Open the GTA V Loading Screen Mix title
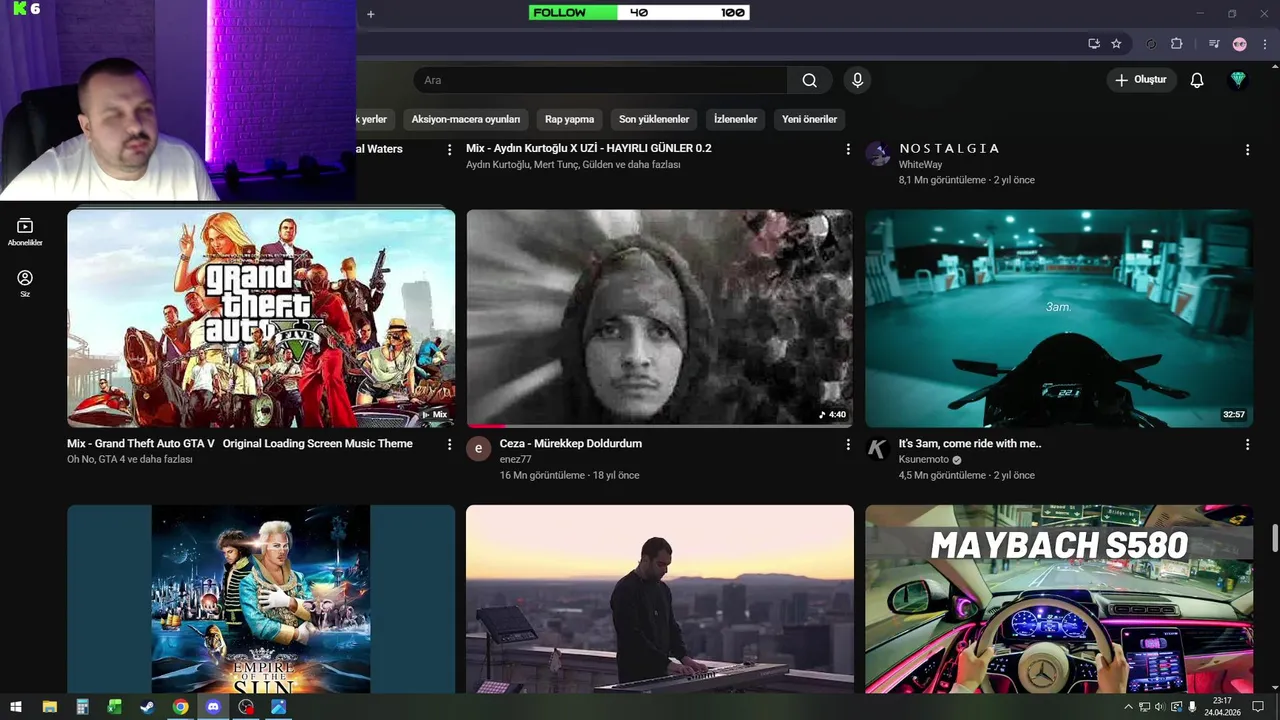1280x720 pixels. [240, 443]
